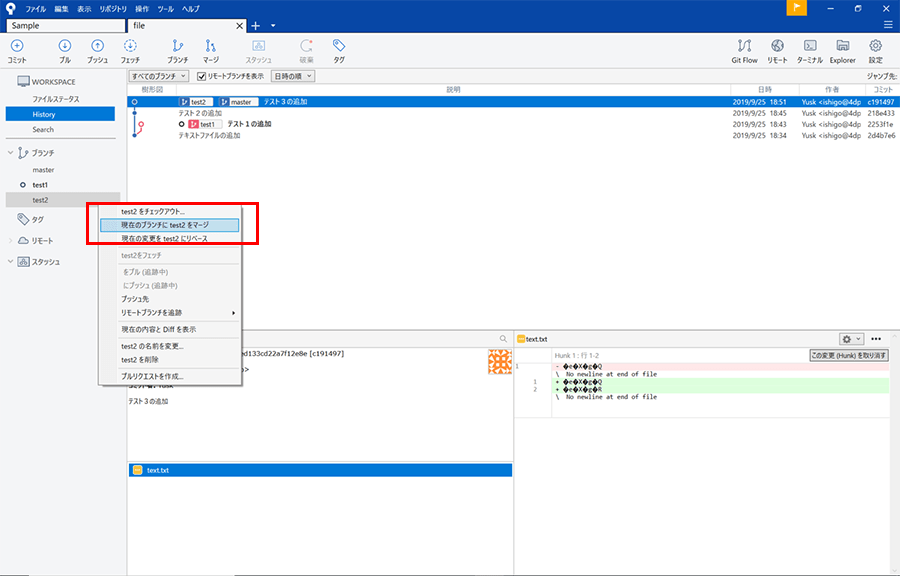This screenshot has height=576, width=900.
Task: Click the プル (Pull) toolbar icon
Action: tap(65, 50)
